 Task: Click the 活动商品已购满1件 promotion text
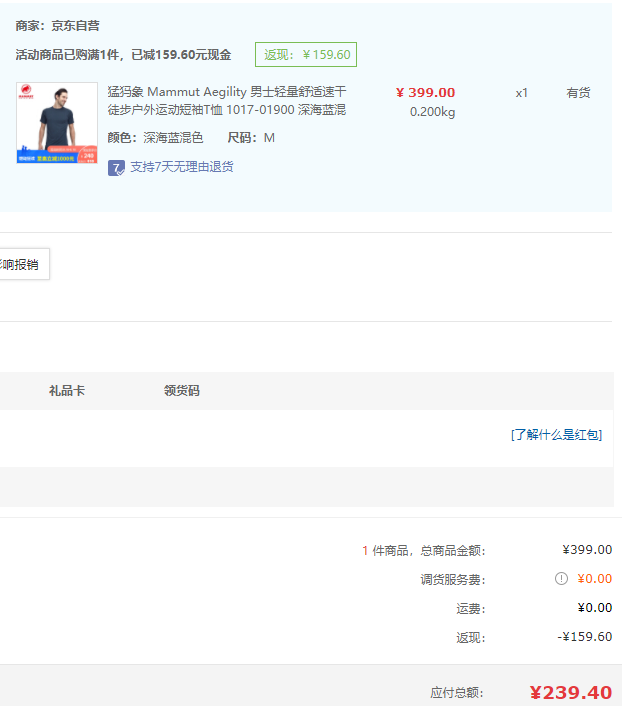(123, 54)
